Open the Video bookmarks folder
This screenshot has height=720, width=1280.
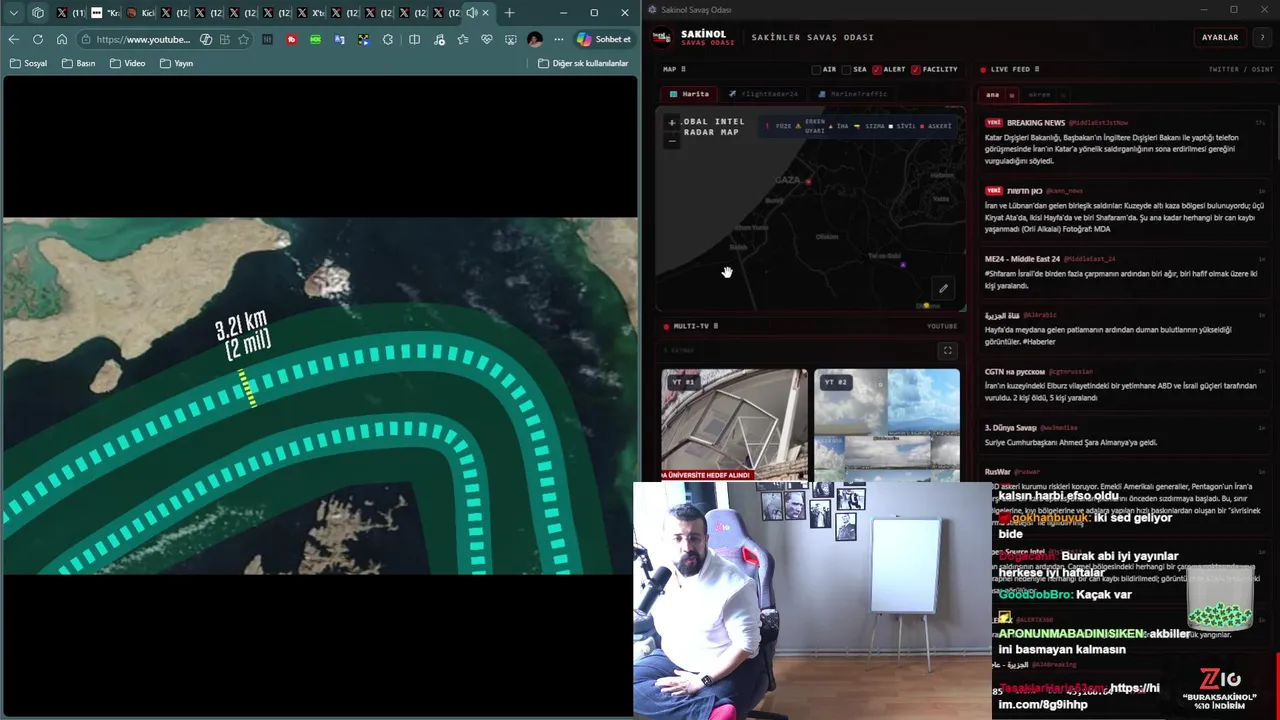(x=127, y=63)
